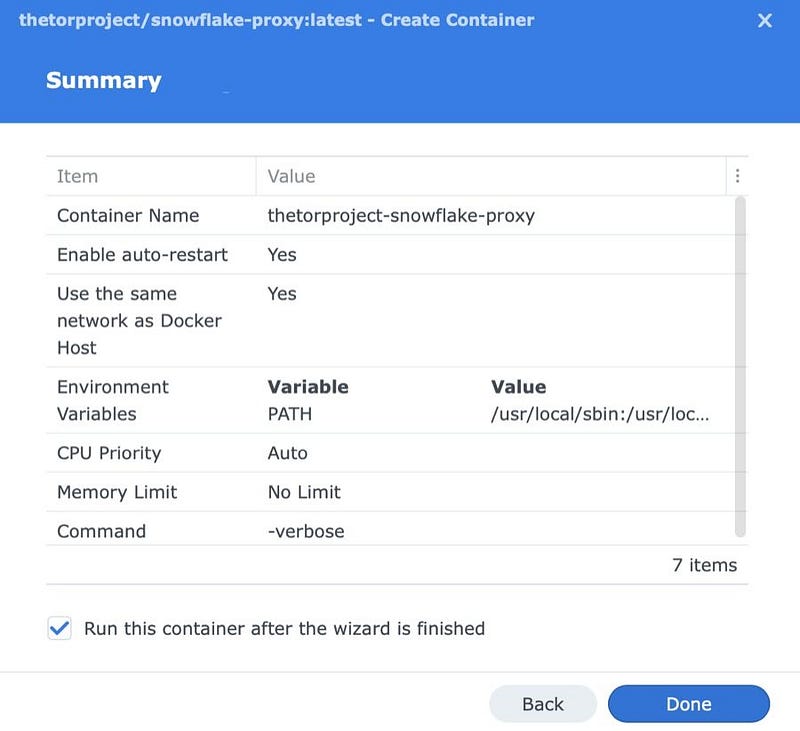Image resolution: width=800 pixels, height=731 pixels.
Task: Click the Summary heading text
Action: 104,81
